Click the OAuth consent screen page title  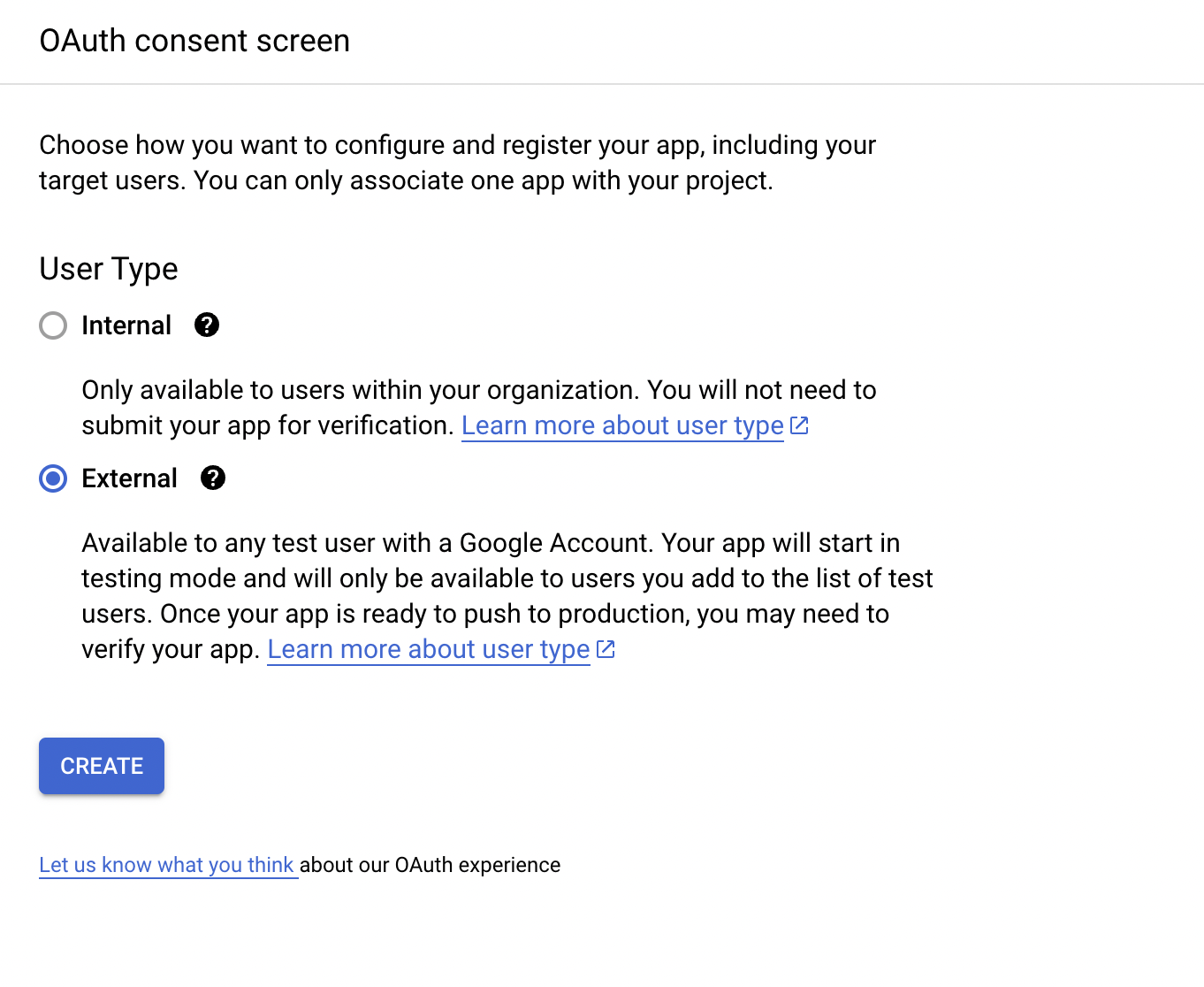pos(194,41)
